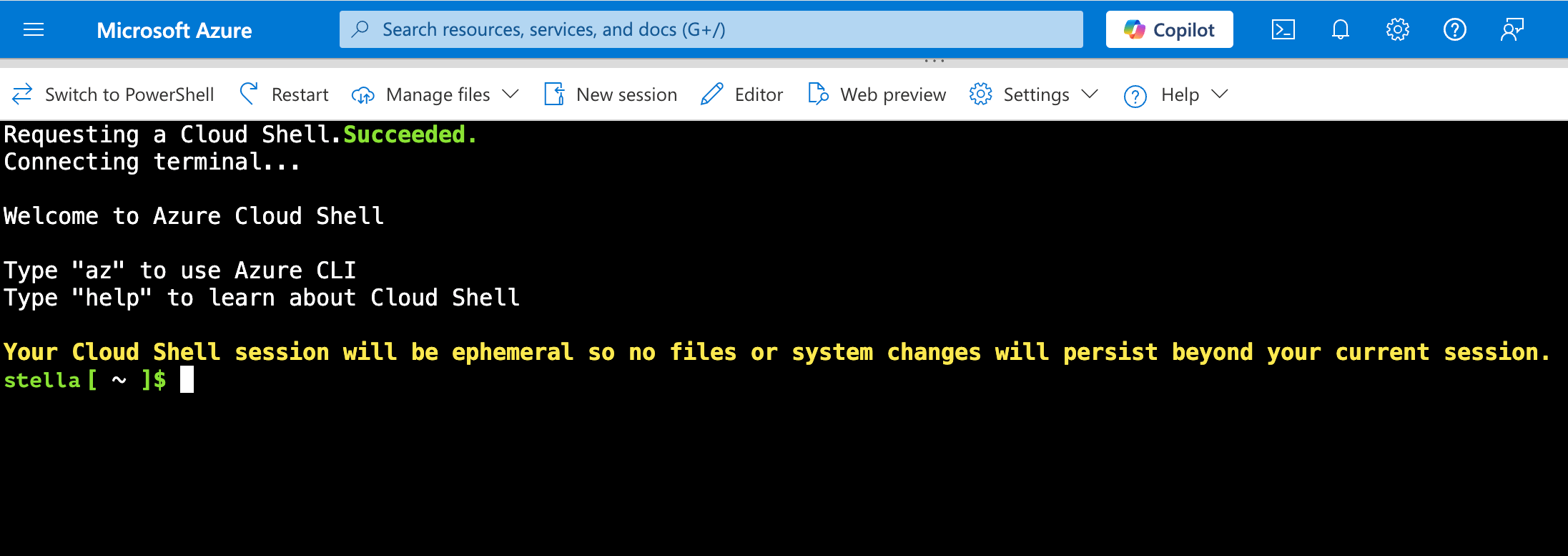Open notifications bell
The width and height of the screenshot is (1568, 556).
pos(1340,29)
